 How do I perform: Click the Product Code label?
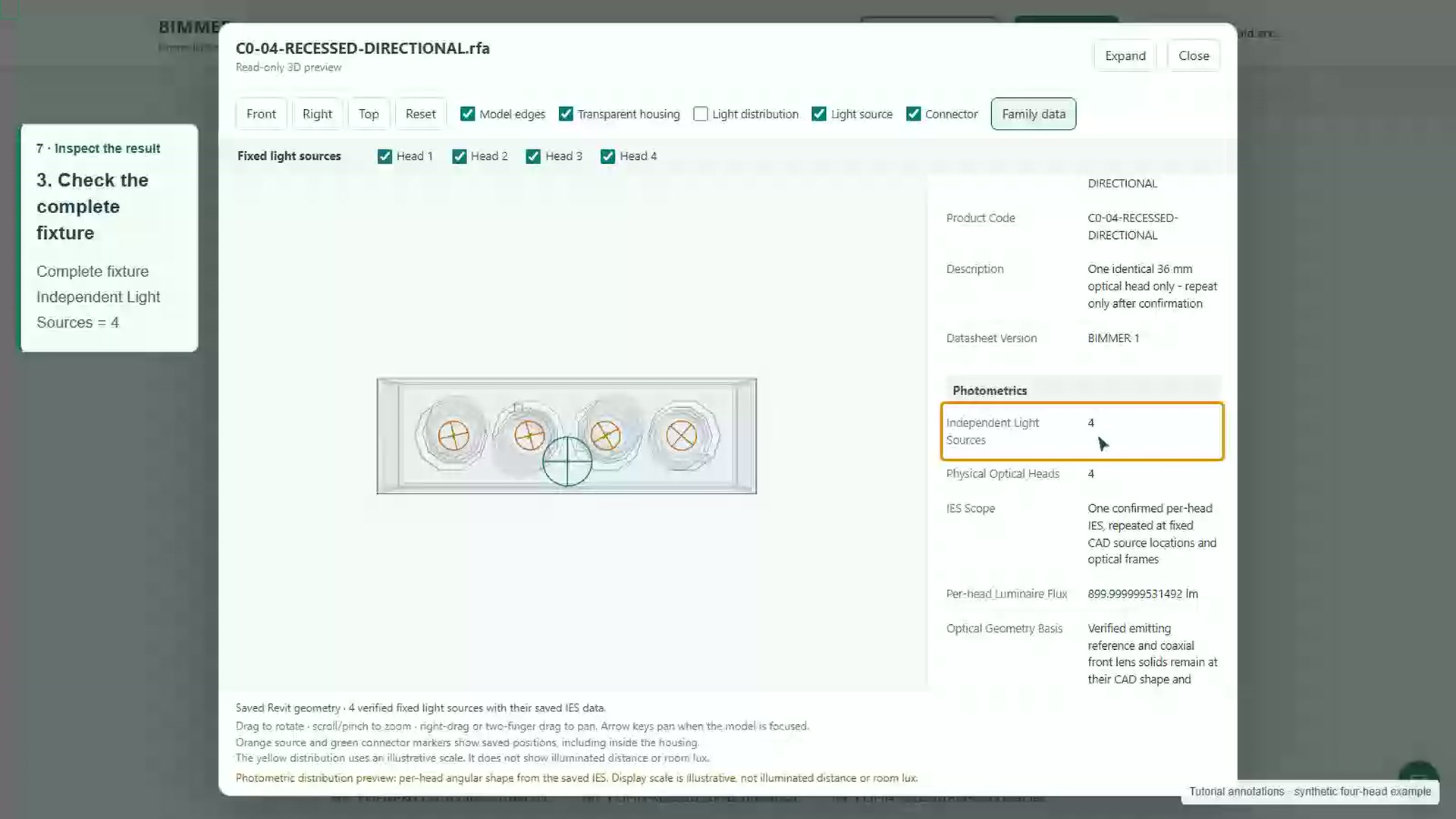click(x=981, y=218)
